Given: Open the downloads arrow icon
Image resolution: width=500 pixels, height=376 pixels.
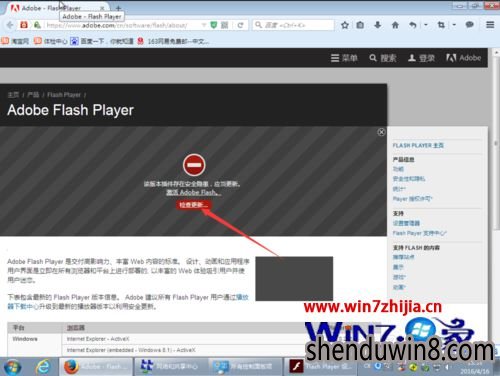Looking at the screenshot, I should click(x=378, y=25).
